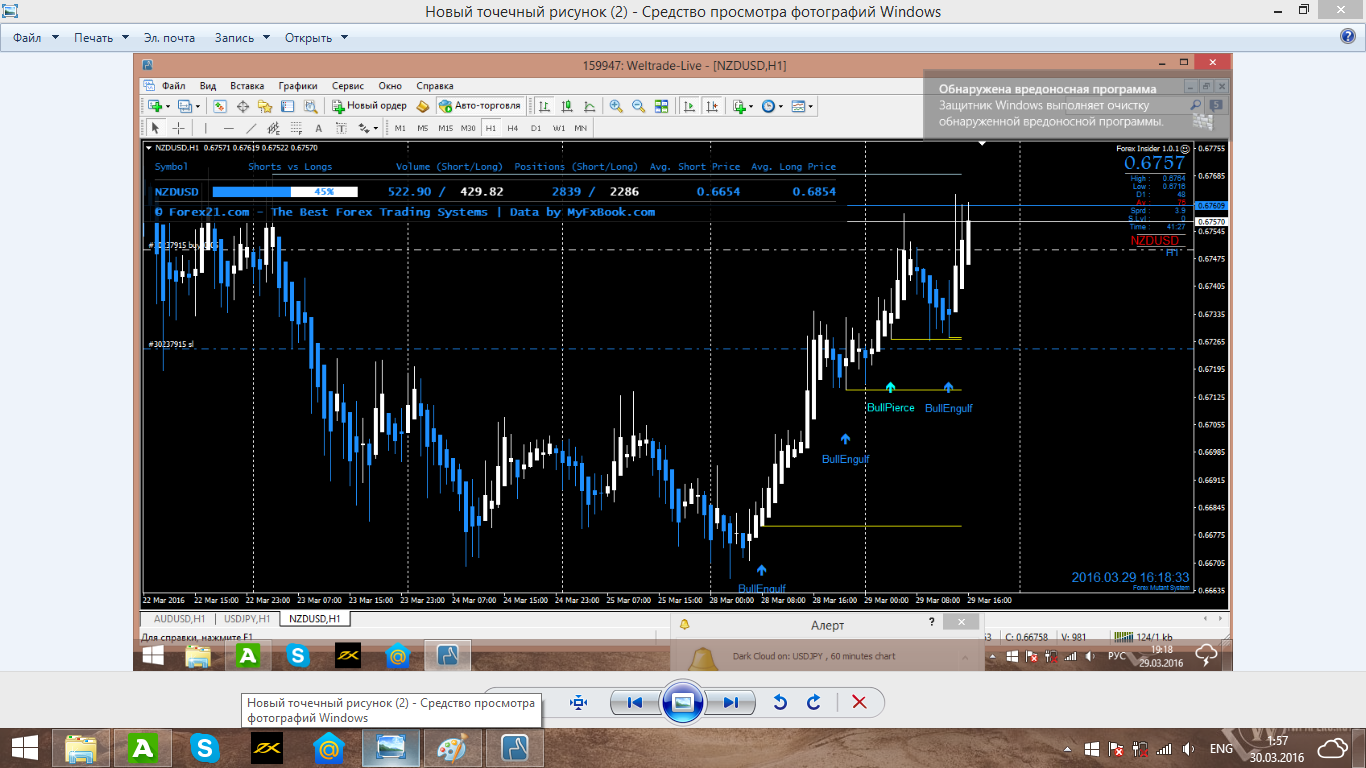Click the zoom out magnifier icon
Viewport: 1366px width, 768px height.
pos(638,106)
